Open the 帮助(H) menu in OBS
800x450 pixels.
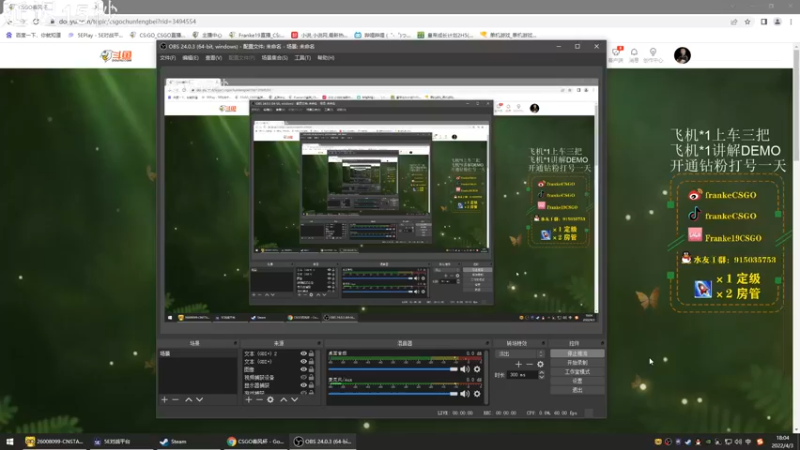(326, 58)
